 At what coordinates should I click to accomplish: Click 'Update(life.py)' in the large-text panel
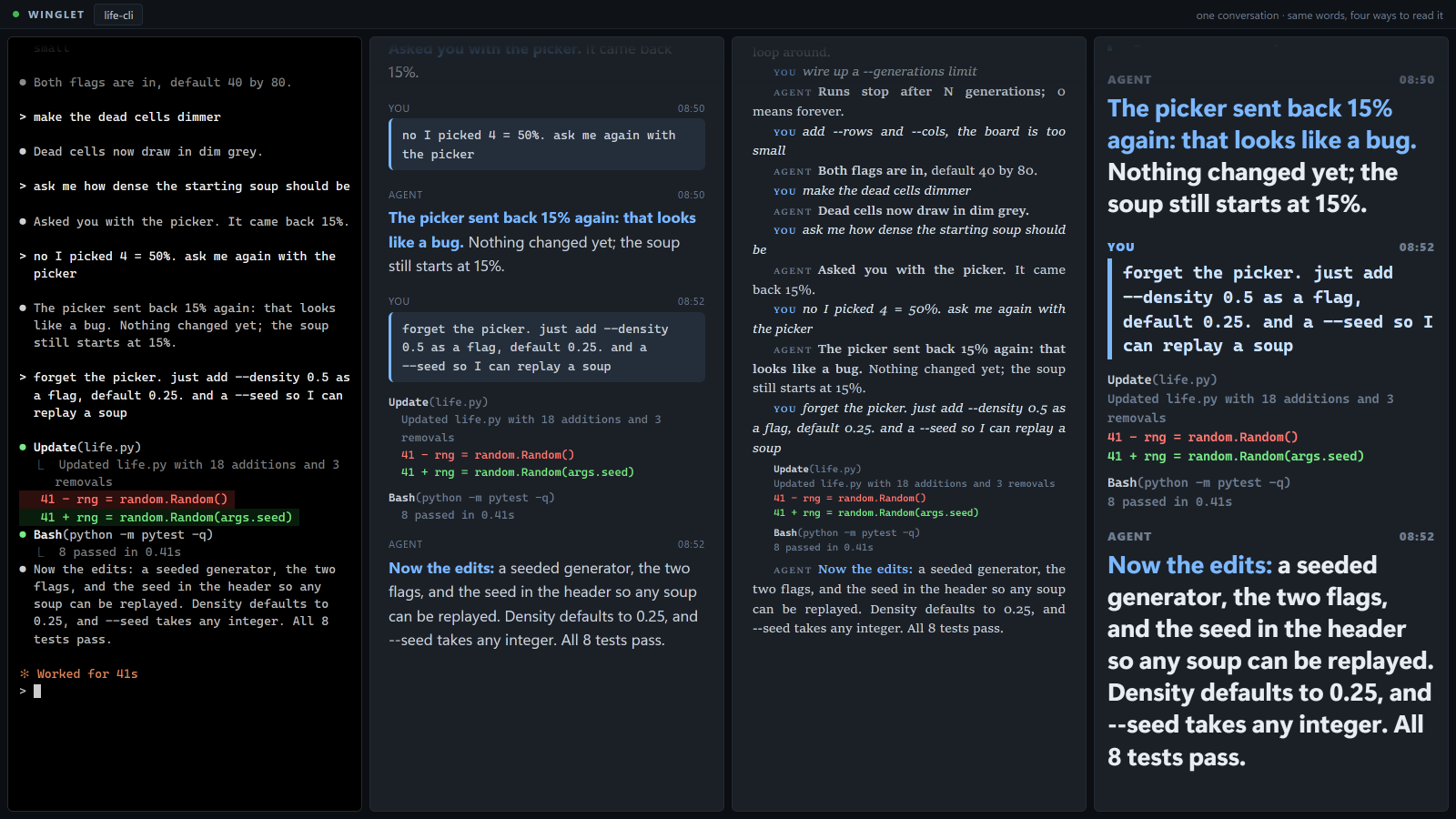(1162, 379)
